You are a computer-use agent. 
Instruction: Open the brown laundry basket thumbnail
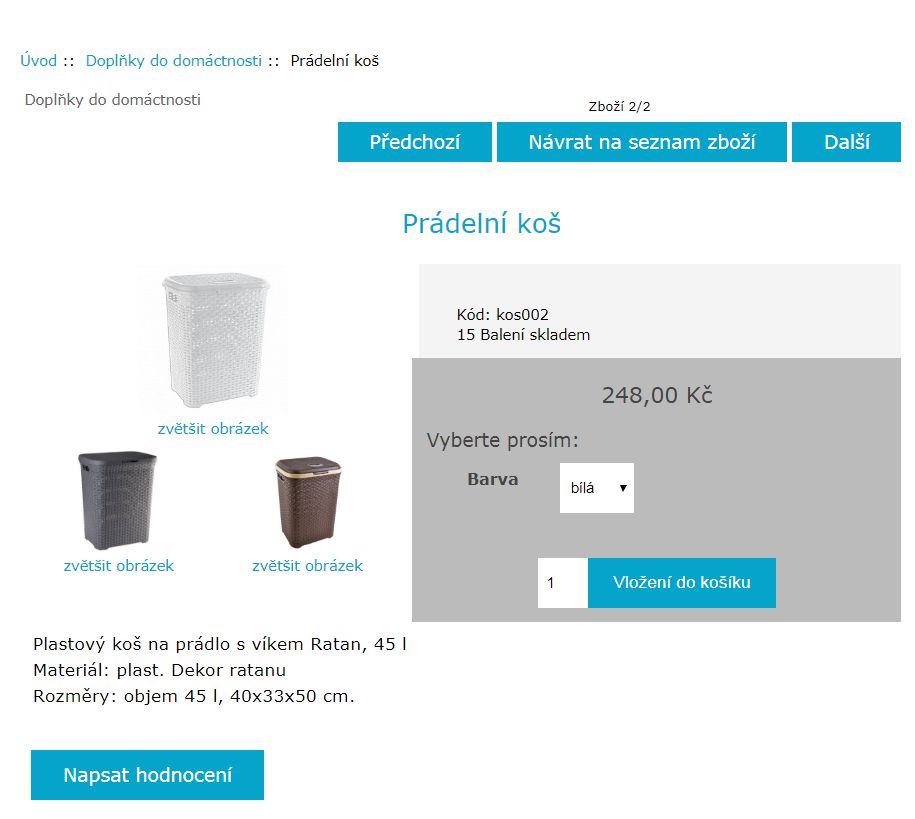click(308, 502)
